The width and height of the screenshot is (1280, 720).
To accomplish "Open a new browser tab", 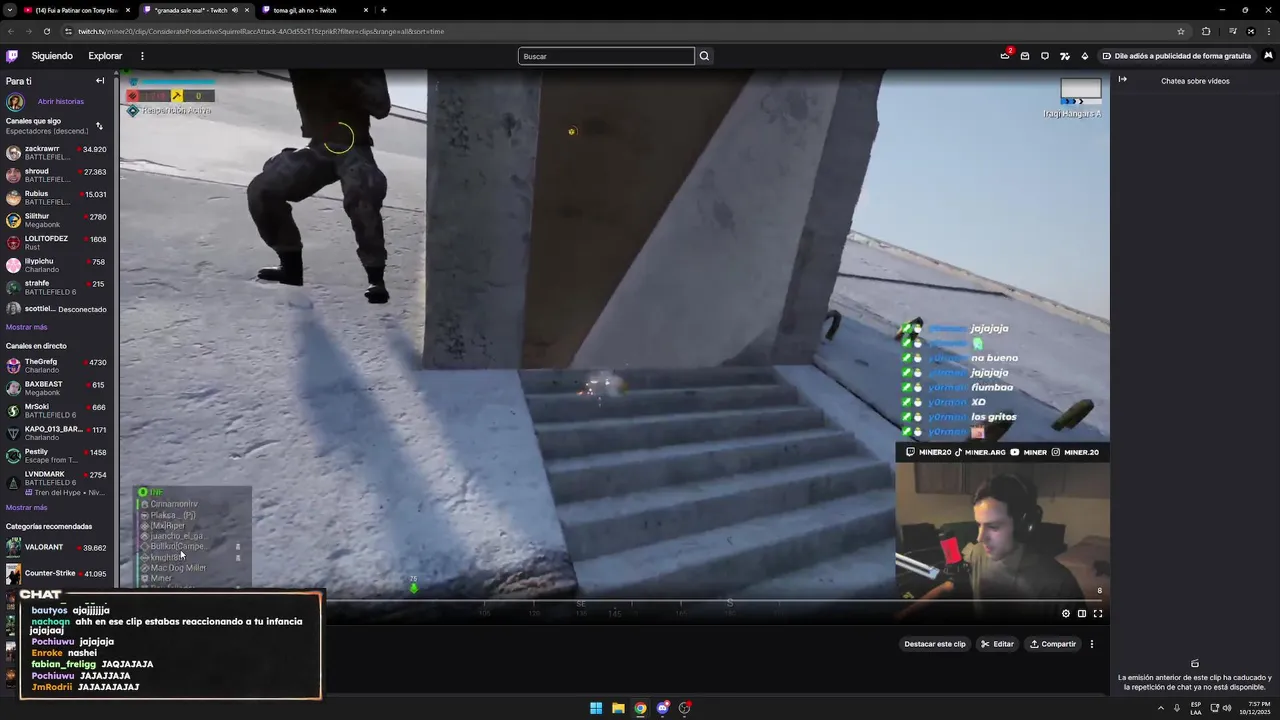I will click(x=384, y=10).
